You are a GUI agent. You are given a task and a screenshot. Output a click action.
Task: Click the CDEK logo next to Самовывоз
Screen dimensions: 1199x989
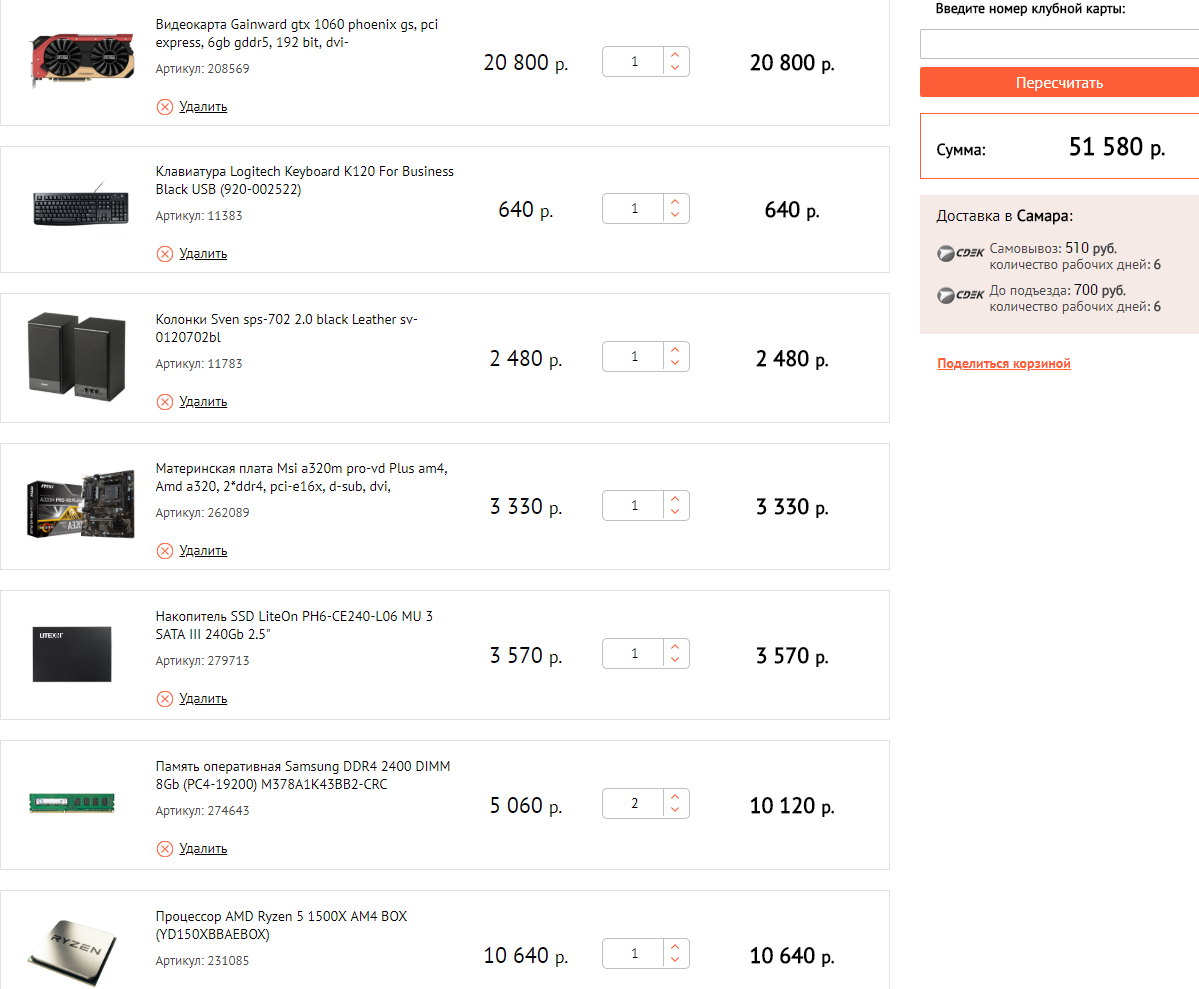point(960,253)
